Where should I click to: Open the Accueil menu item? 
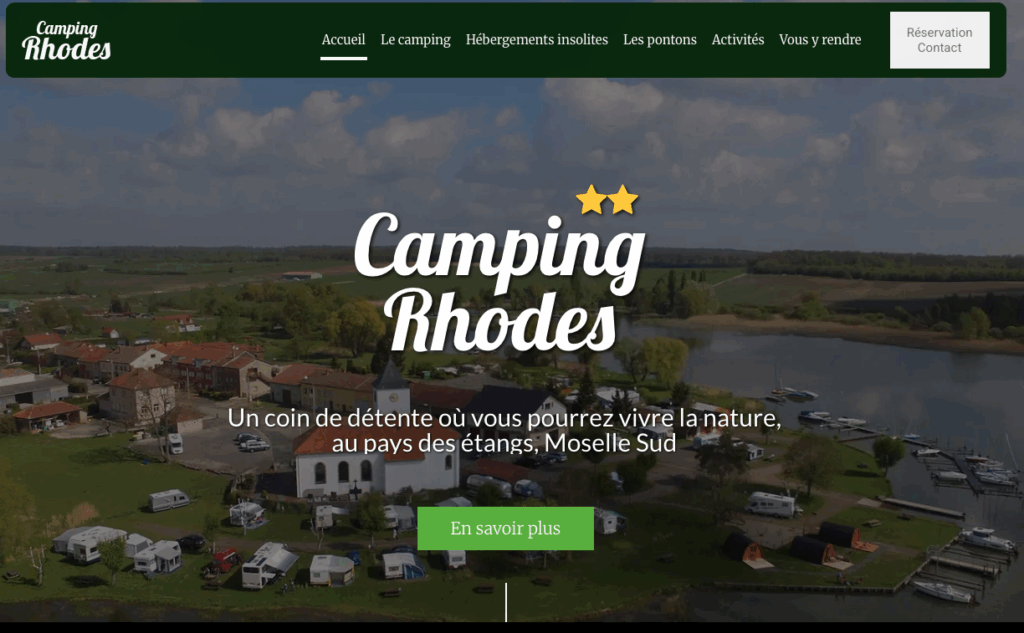point(343,40)
